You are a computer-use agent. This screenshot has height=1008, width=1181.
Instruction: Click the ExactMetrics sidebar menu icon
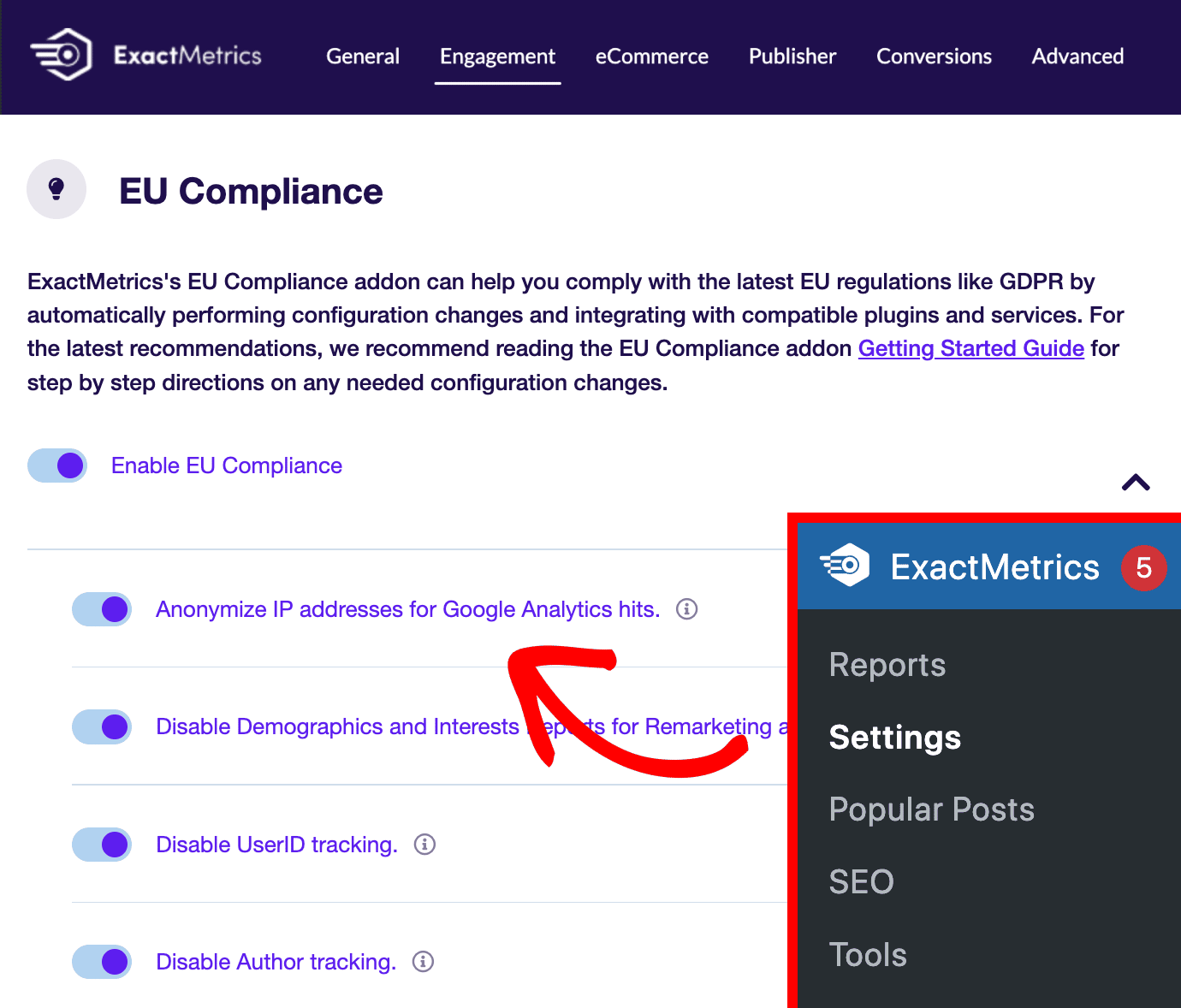click(845, 565)
